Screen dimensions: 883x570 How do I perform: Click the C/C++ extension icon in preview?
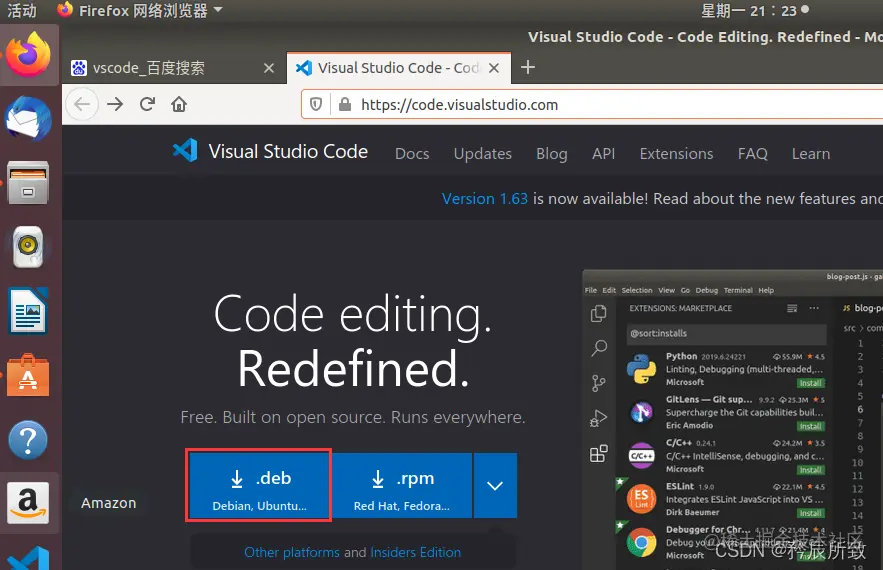(x=641, y=456)
